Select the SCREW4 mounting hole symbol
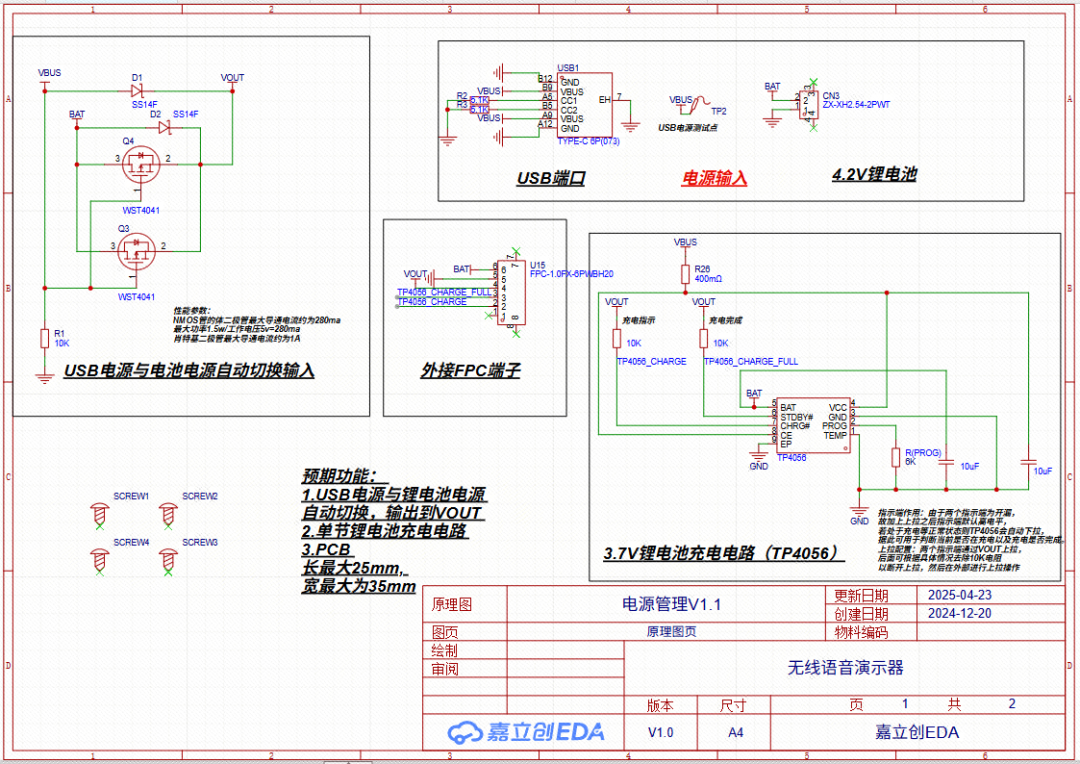Viewport: 1080px width, 764px height. [100, 561]
